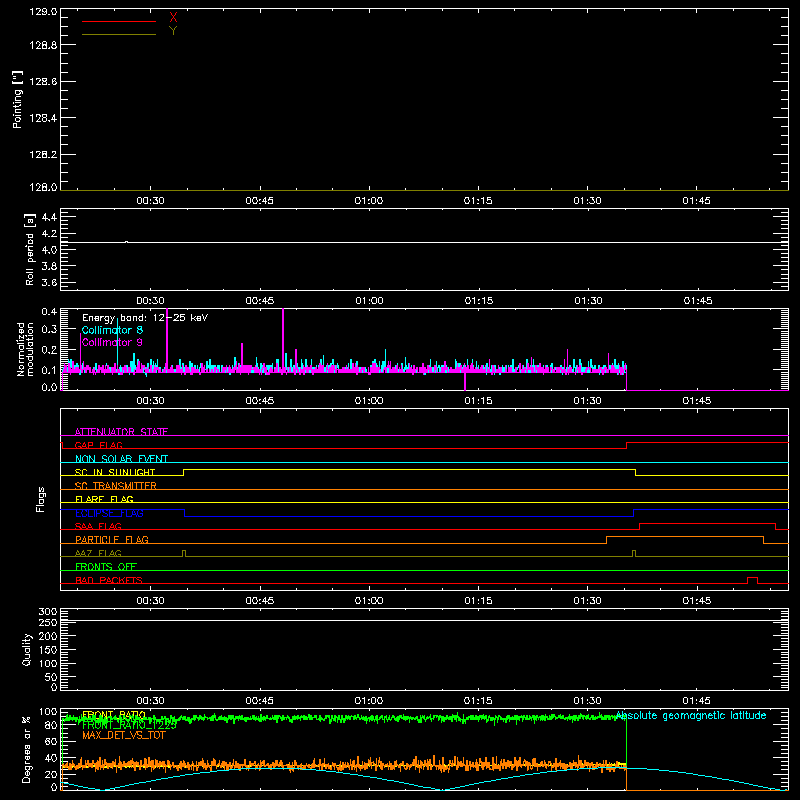Click the olive Y legend line
800x800 pixels.
(x=119, y=34)
